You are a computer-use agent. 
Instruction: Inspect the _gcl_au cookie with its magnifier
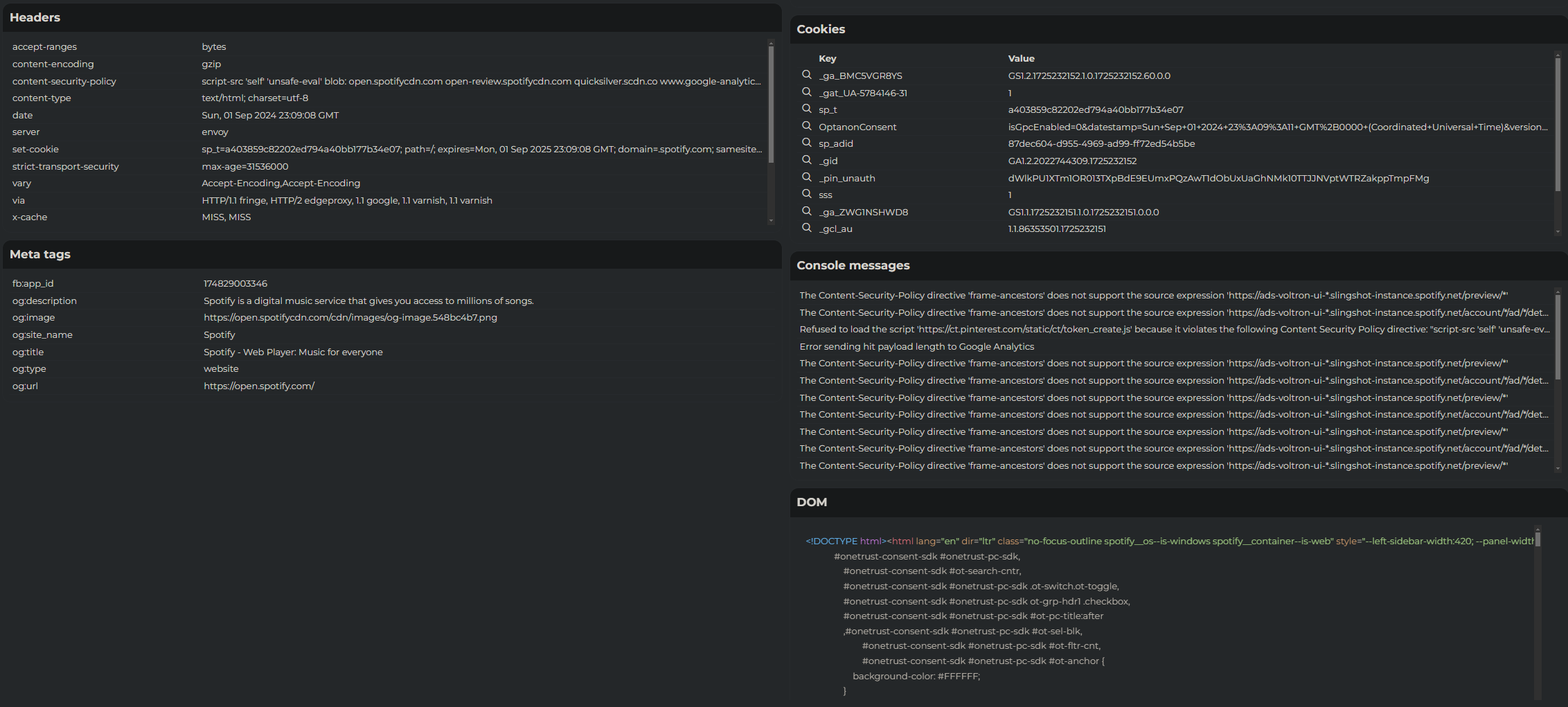pos(806,228)
